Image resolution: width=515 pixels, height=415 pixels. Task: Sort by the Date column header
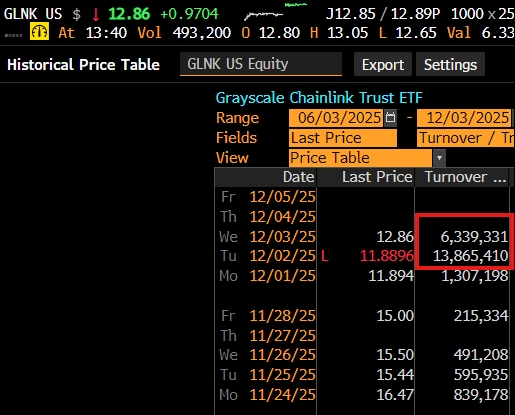click(x=266, y=177)
